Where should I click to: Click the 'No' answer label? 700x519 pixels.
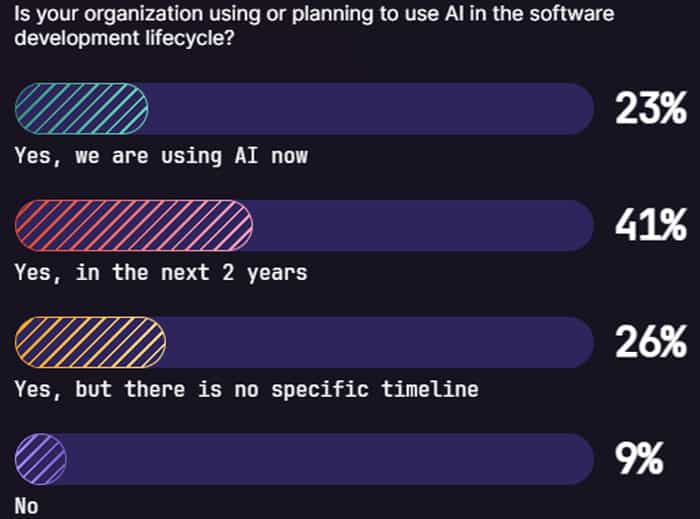[26, 507]
